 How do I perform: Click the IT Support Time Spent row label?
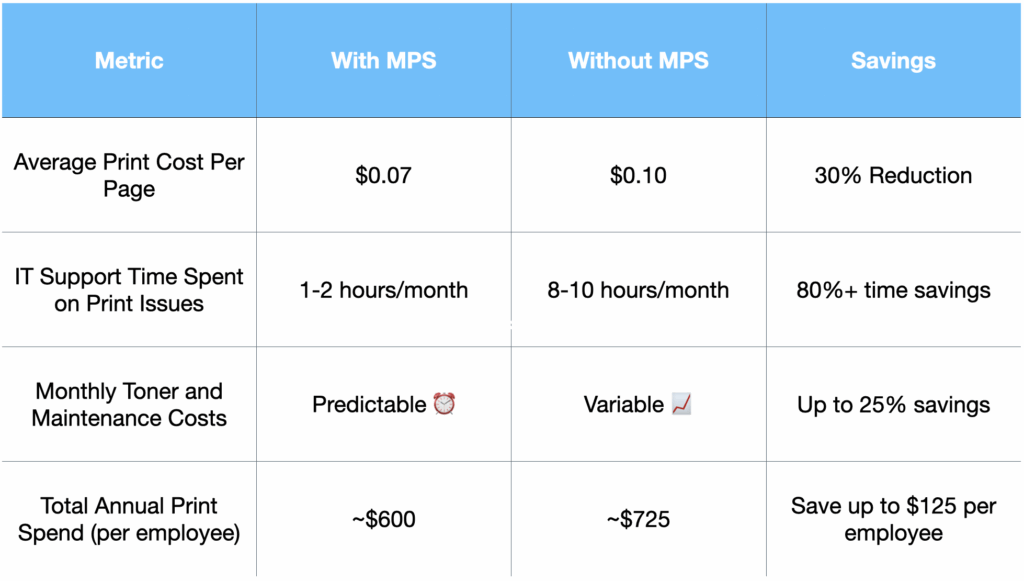tap(129, 290)
